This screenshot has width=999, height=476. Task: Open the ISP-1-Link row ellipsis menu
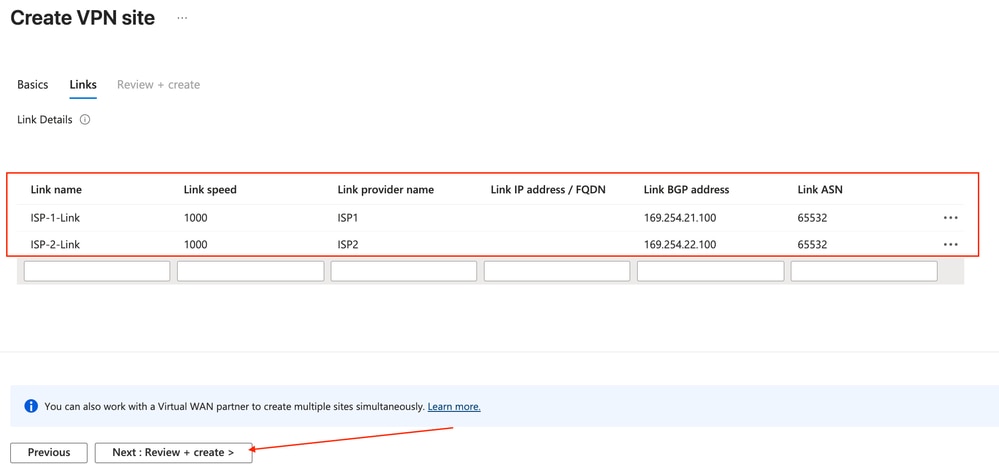point(951,218)
